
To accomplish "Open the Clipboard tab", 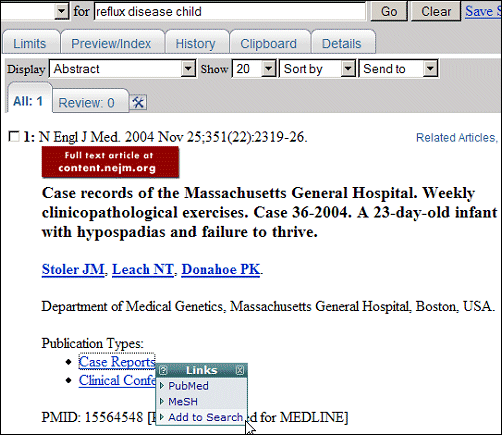I will pos(269,43).
